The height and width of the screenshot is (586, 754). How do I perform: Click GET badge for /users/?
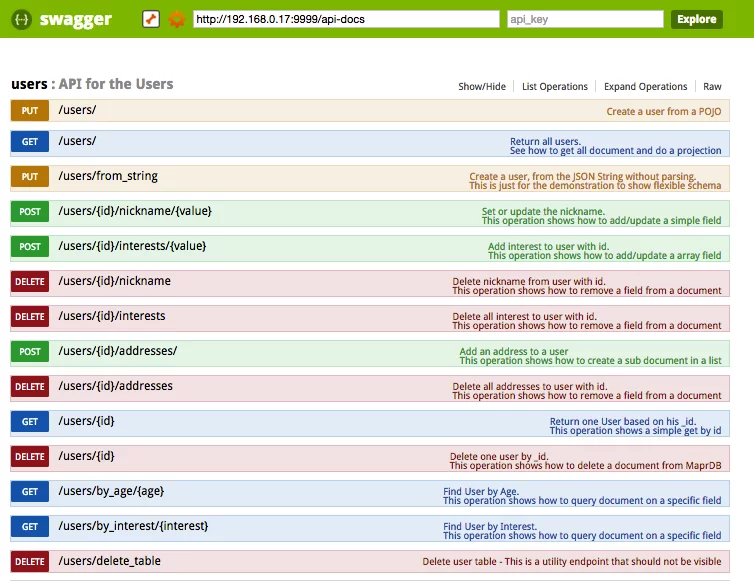coord(30,142)
